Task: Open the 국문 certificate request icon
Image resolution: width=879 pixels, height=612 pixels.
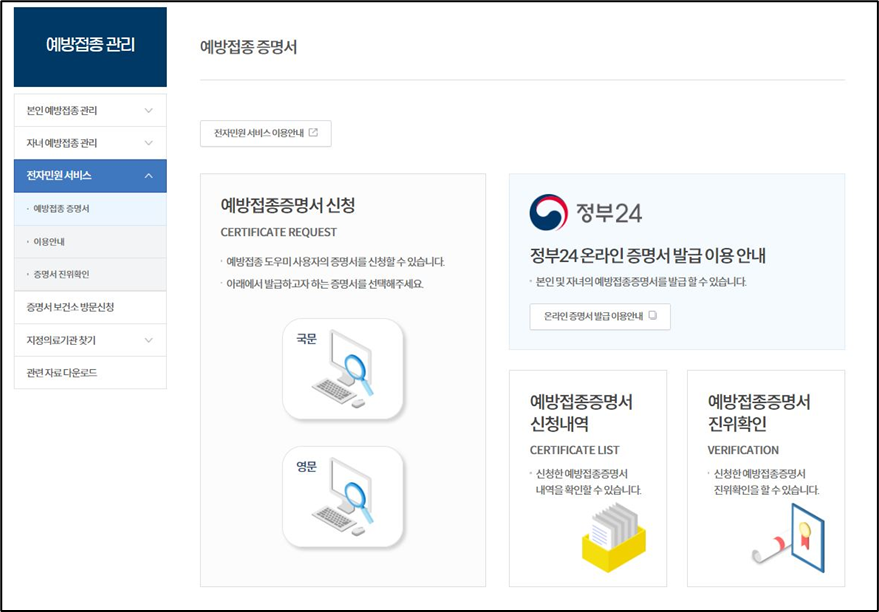Action: pyautogui.click(x=343, y=369)
